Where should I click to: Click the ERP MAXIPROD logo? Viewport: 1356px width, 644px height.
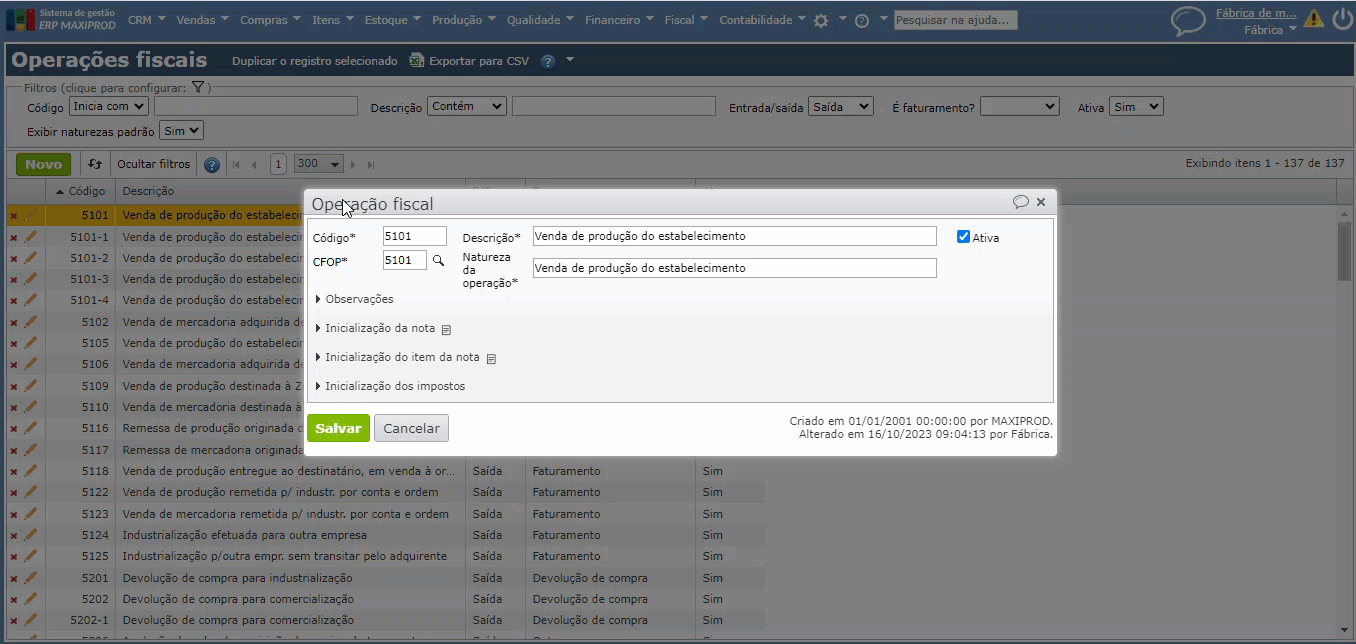tap(62, 19)
